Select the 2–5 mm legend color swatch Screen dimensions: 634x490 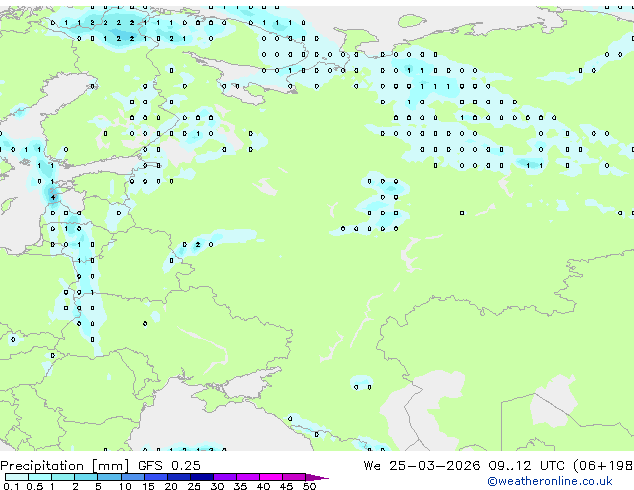87,477
